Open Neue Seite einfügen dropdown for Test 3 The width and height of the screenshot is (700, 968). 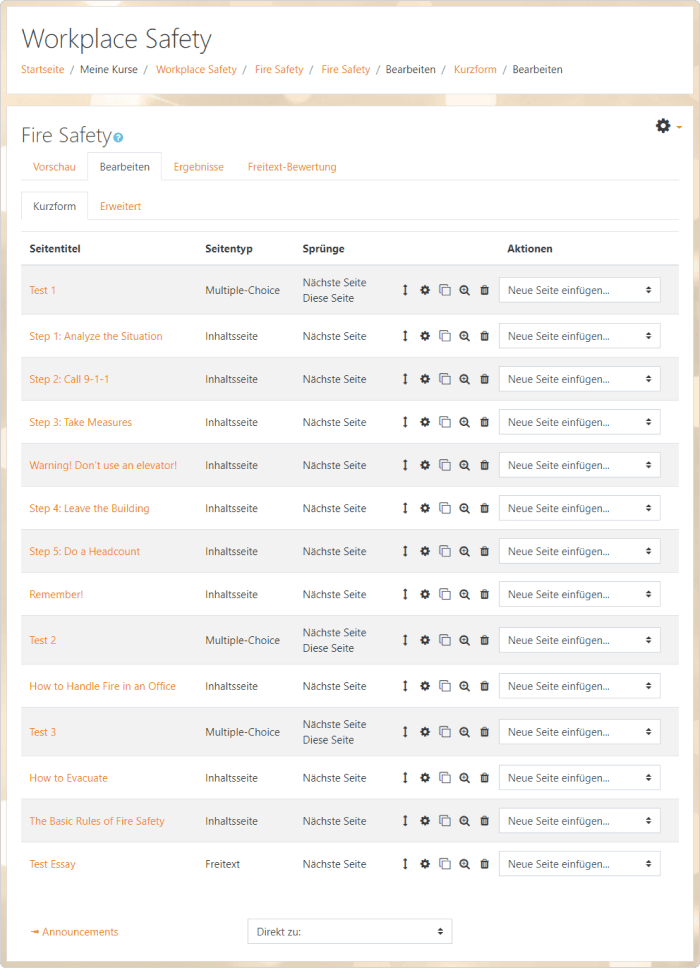point(580,732)
